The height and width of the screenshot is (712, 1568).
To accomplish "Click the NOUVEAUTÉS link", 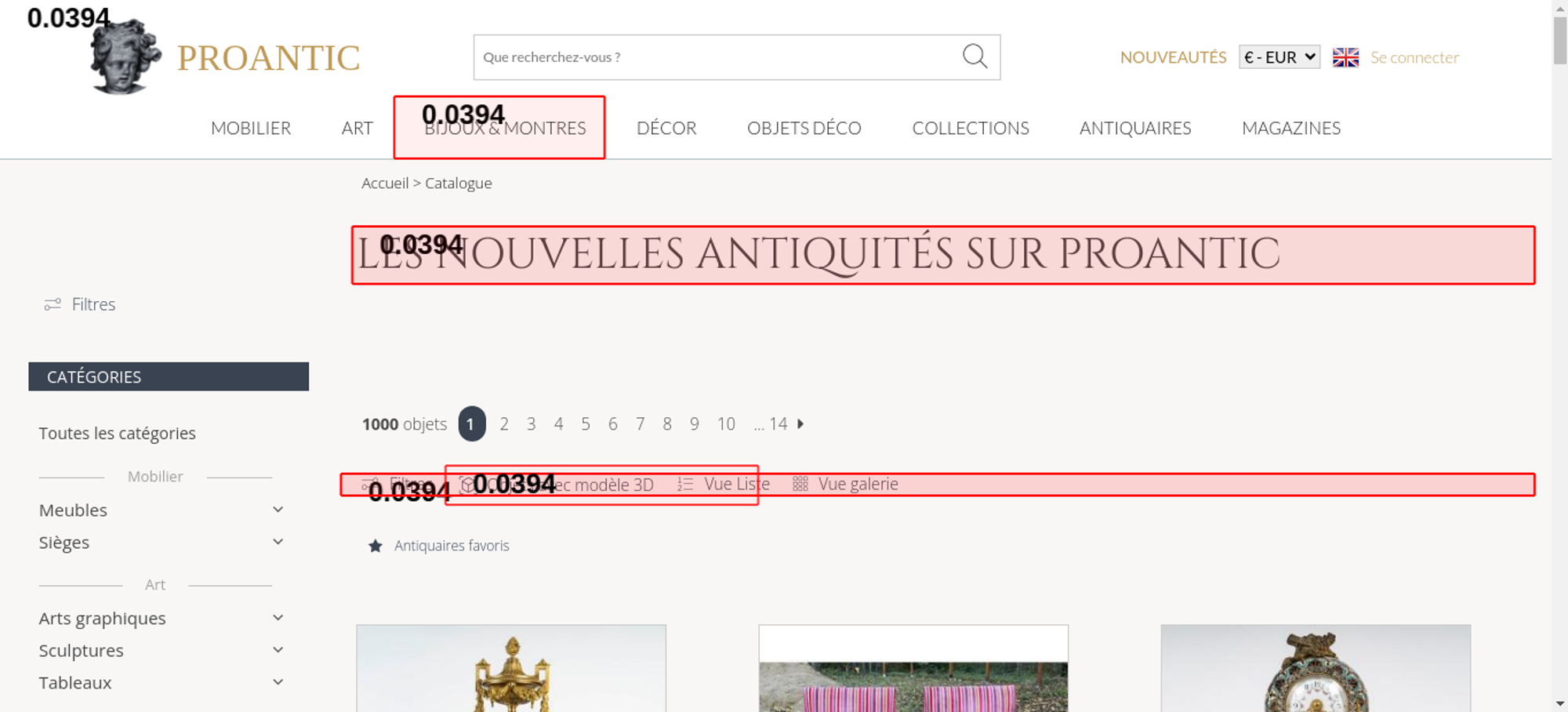I will (1173, 57).
